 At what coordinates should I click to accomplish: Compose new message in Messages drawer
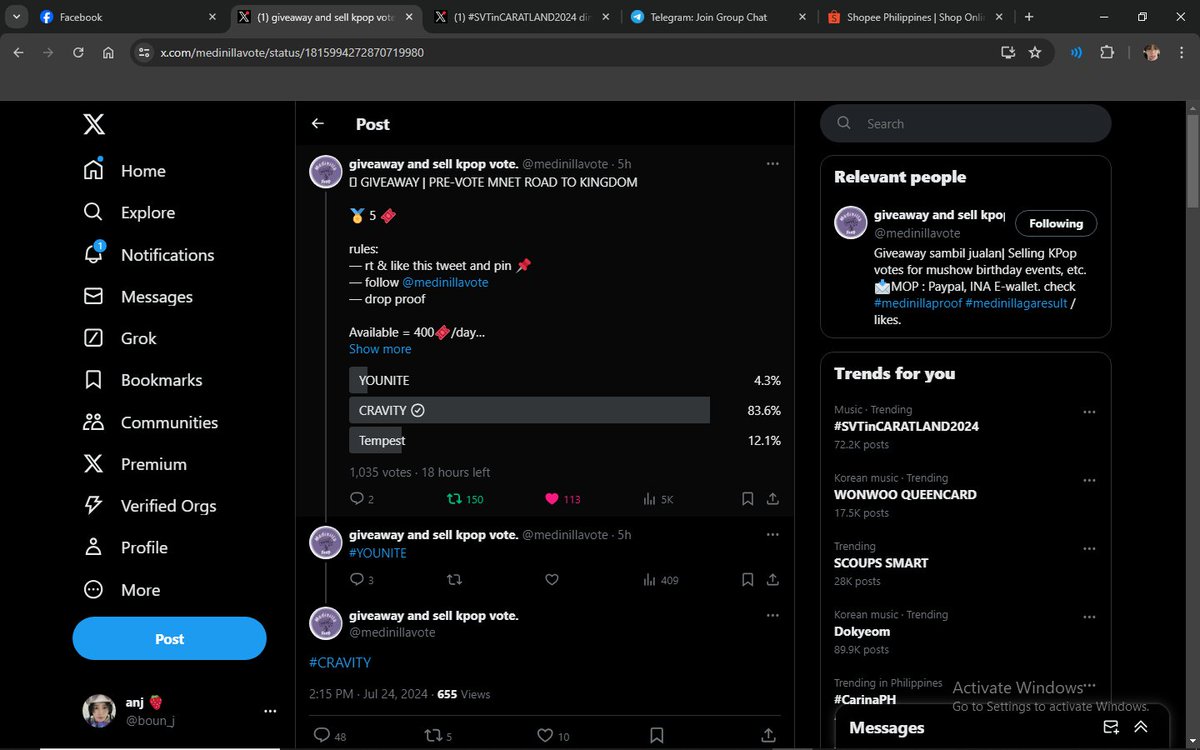pos(1110,727)
